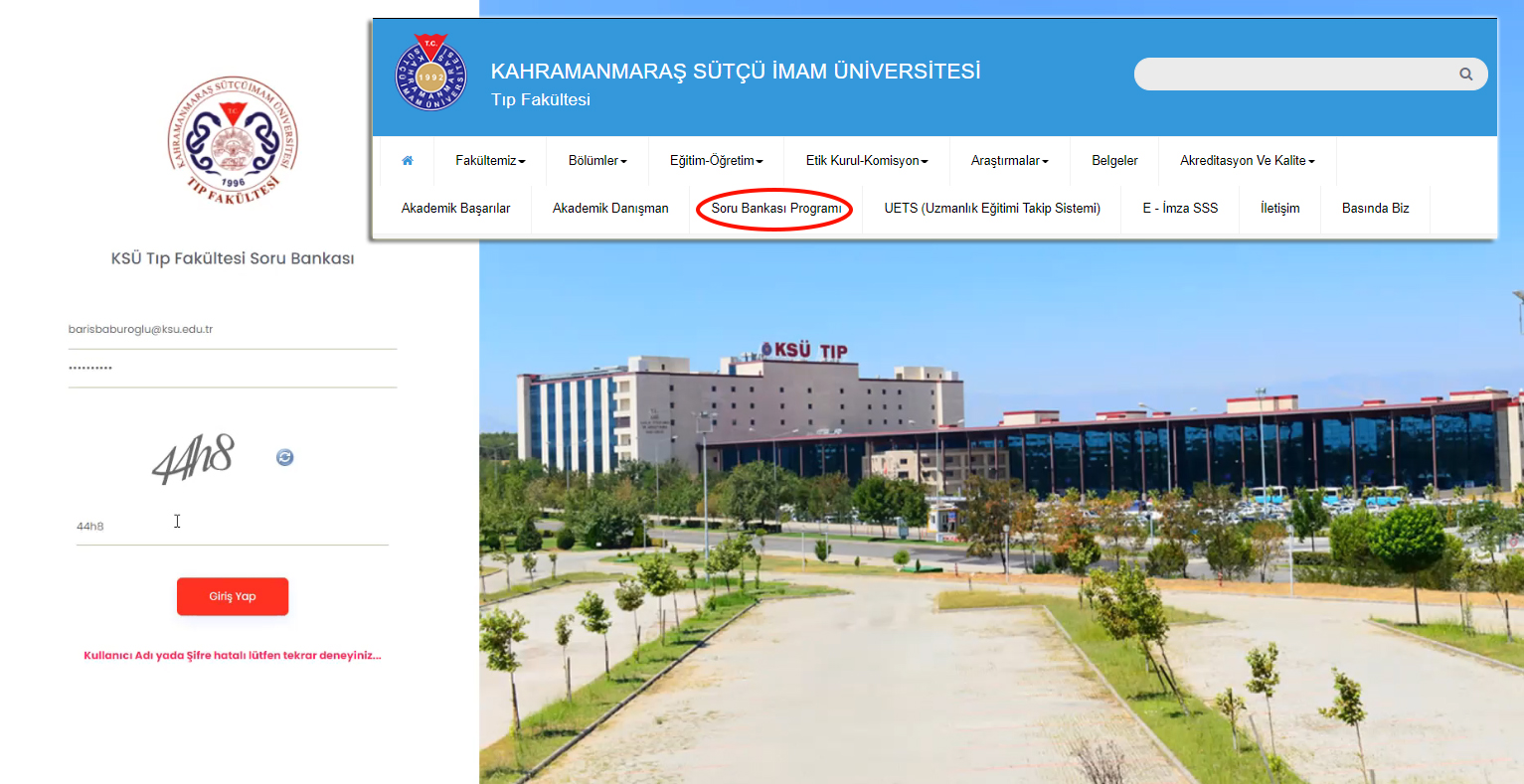Expand the Fakültemiz dropdown menu
This screenshot has width=1524, height=784.
pyautogui.click(x=490, y=161)
